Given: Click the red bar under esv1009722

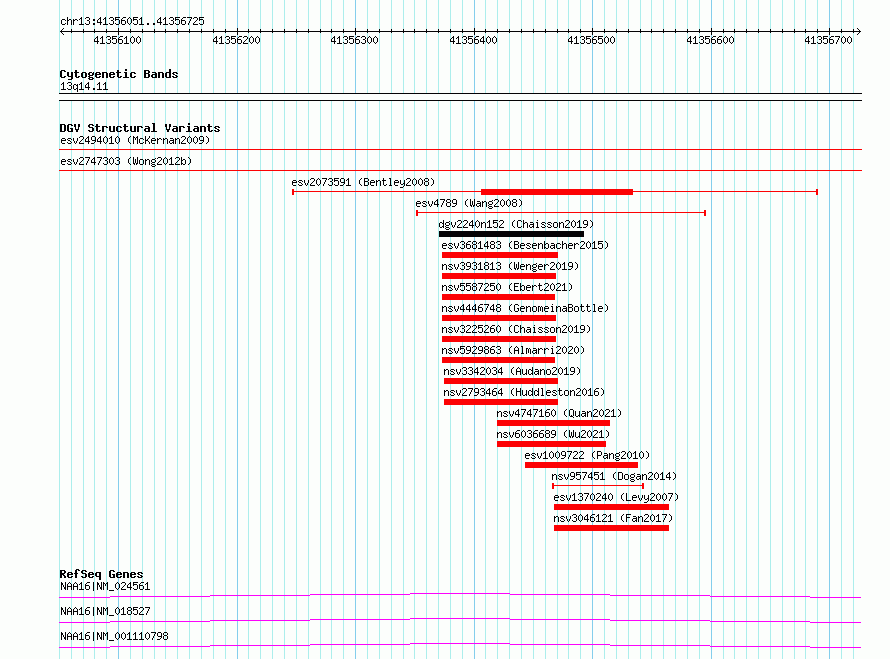Looking at the screenshot, I should pos(581,465).
